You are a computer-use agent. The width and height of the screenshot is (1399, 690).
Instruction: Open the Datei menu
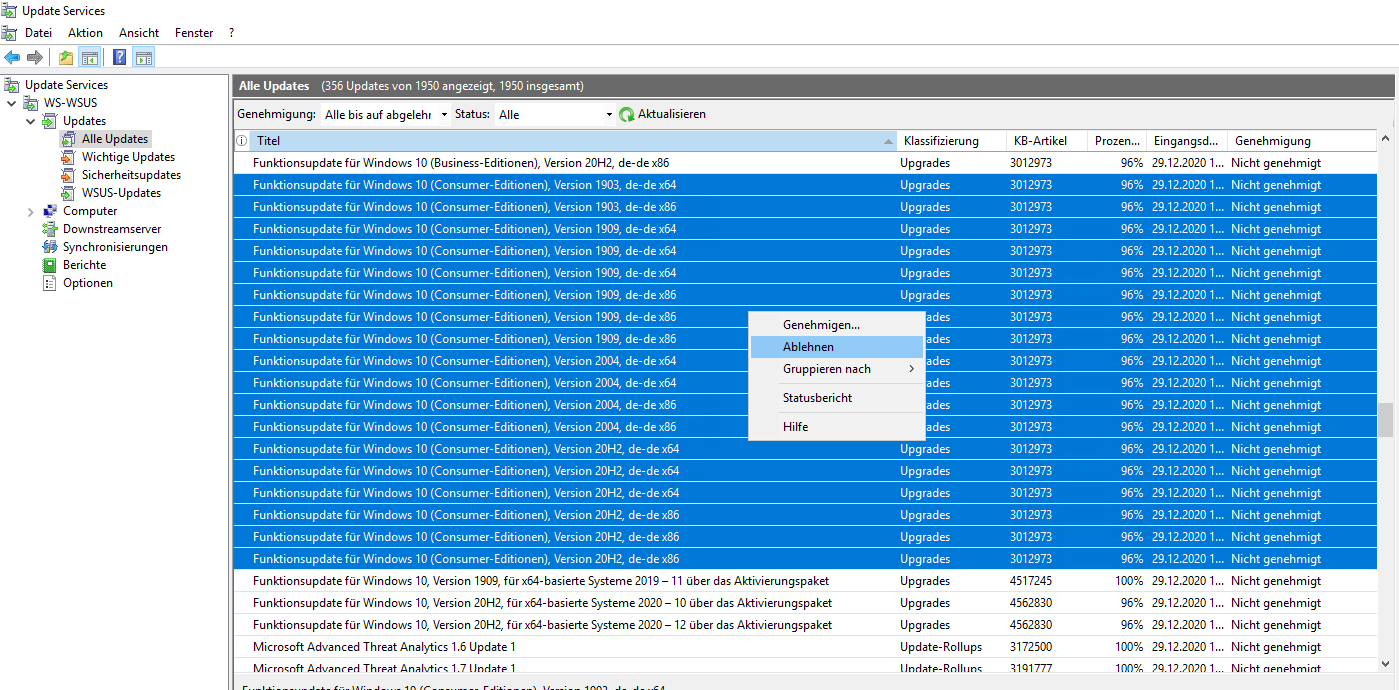coord(38,33)
